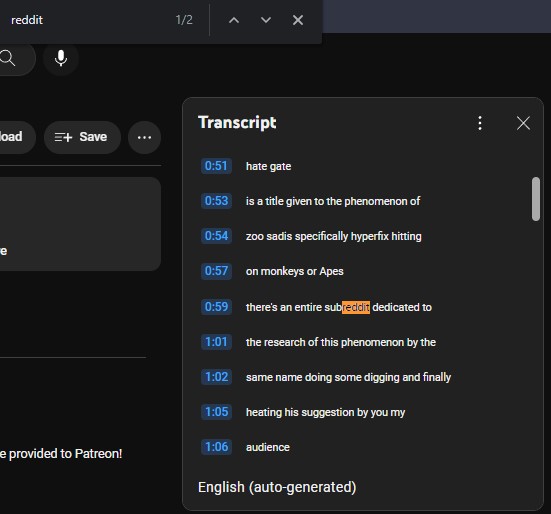Image resolution: width=551 pixels, height=514 pixels.
Task: Open English (auto-generated) language selector
Action: (x=277, y=487)
